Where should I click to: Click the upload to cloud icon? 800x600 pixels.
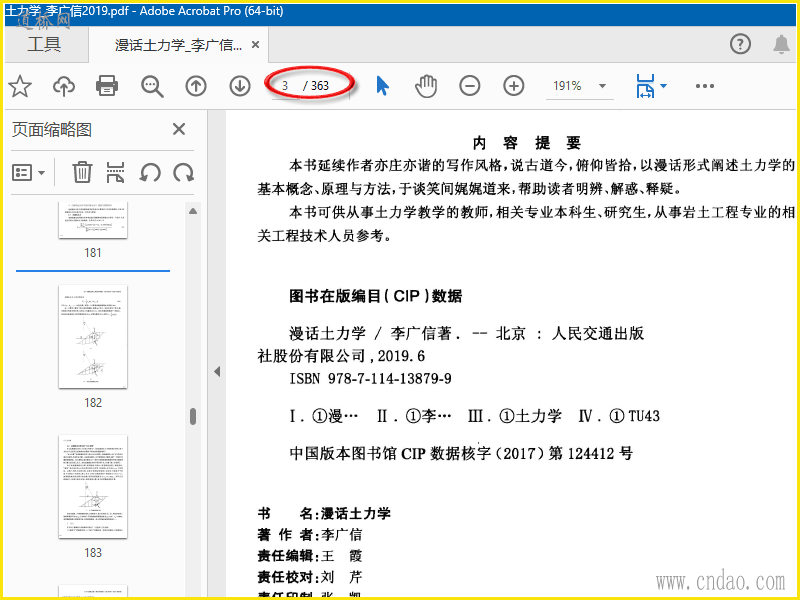64,86
